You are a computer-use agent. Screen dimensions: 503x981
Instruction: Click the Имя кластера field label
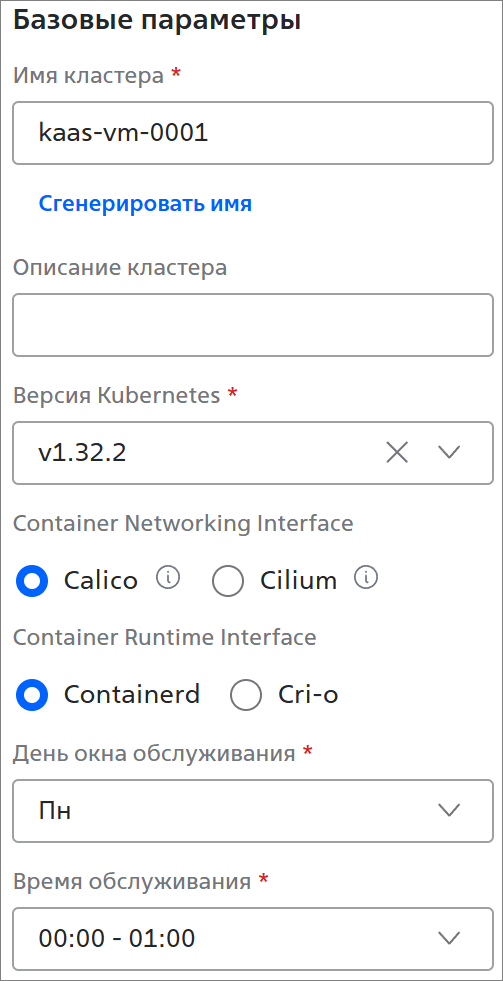[88, 76]
